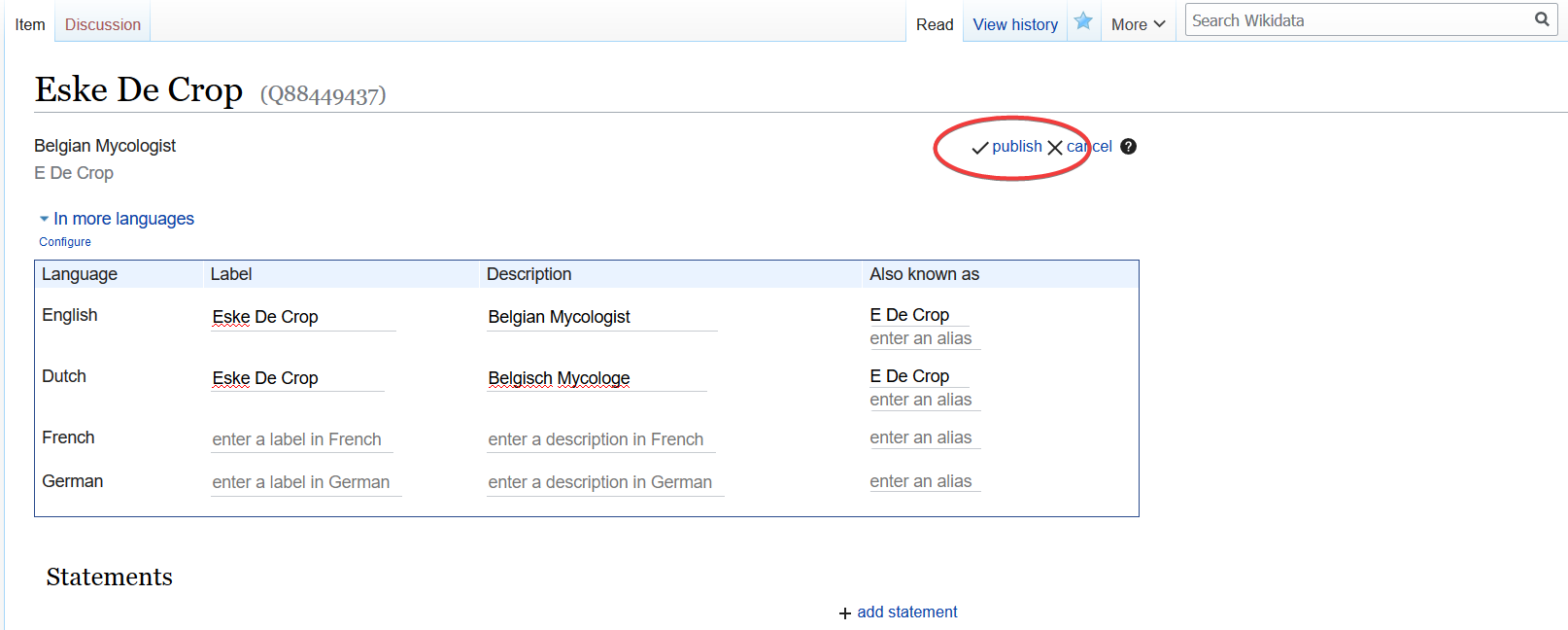Screen dimensions: 1568x630
Task: Click the French label input field
Action: tap(302, 439)
